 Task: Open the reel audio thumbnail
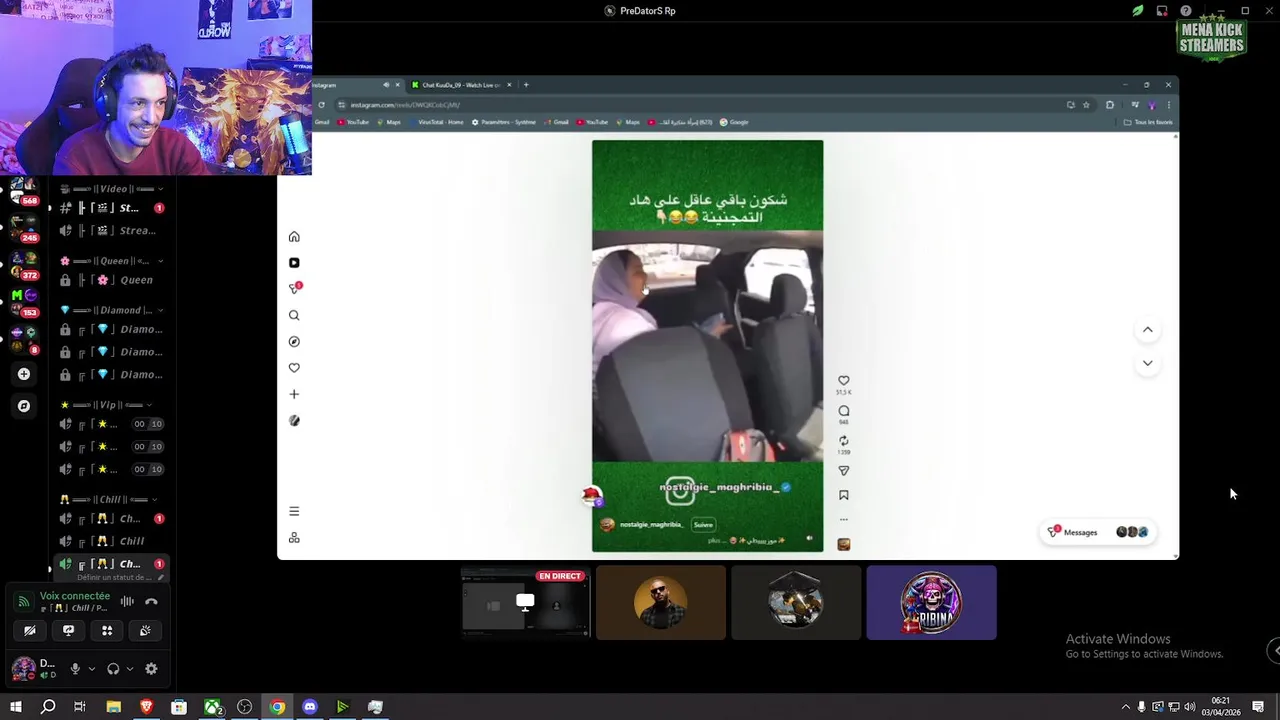844,544
